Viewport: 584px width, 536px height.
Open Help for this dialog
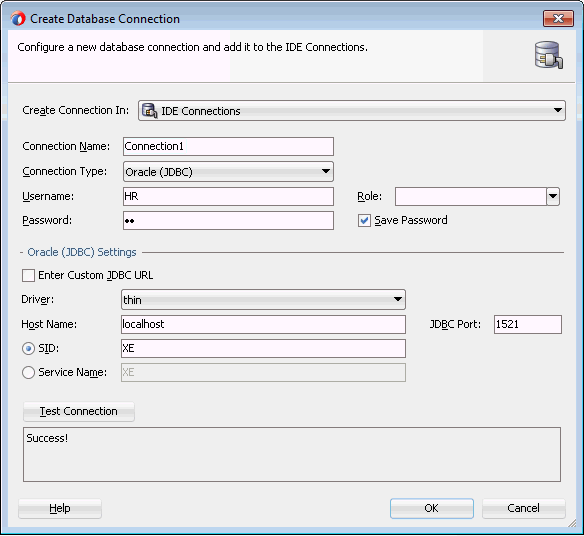coord(60,508)
